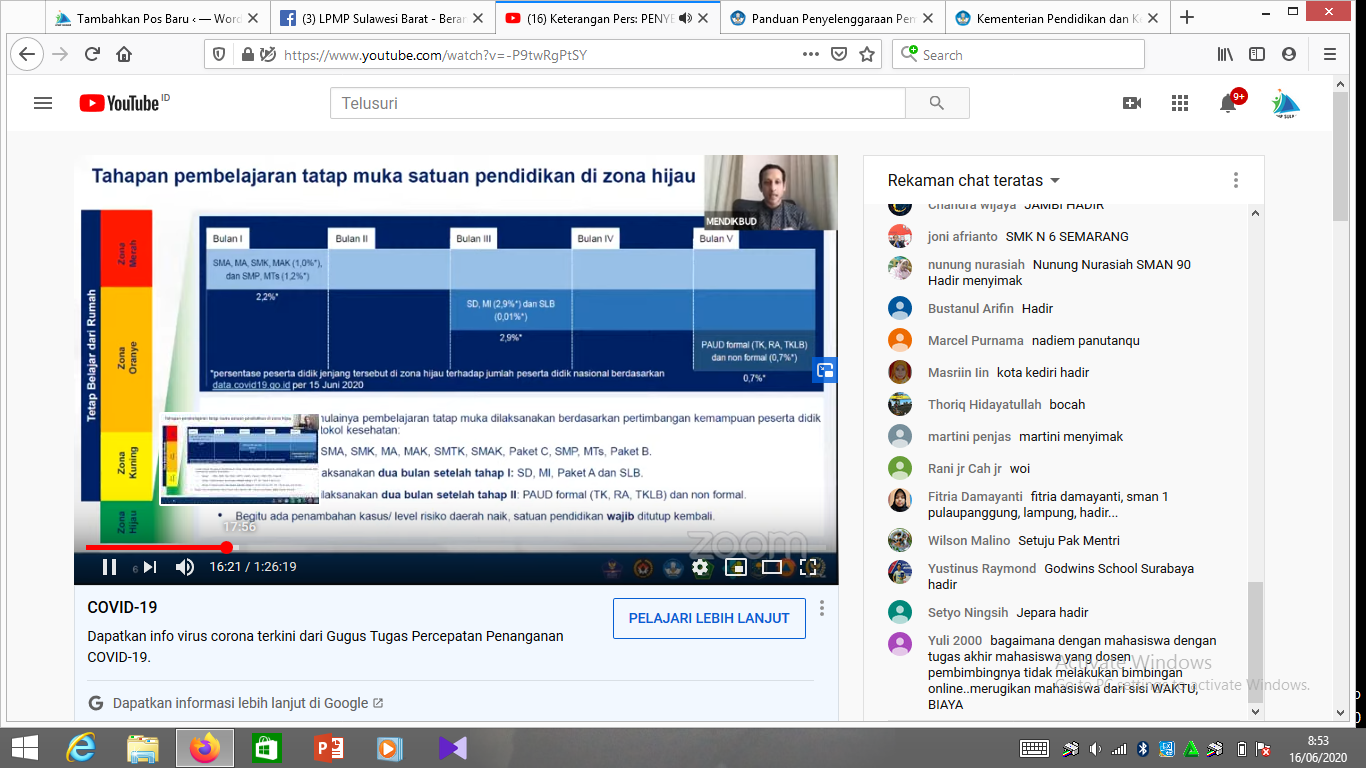Go forward in browser history
Screen dimensions: 1366x768
(x=60, y=55)
